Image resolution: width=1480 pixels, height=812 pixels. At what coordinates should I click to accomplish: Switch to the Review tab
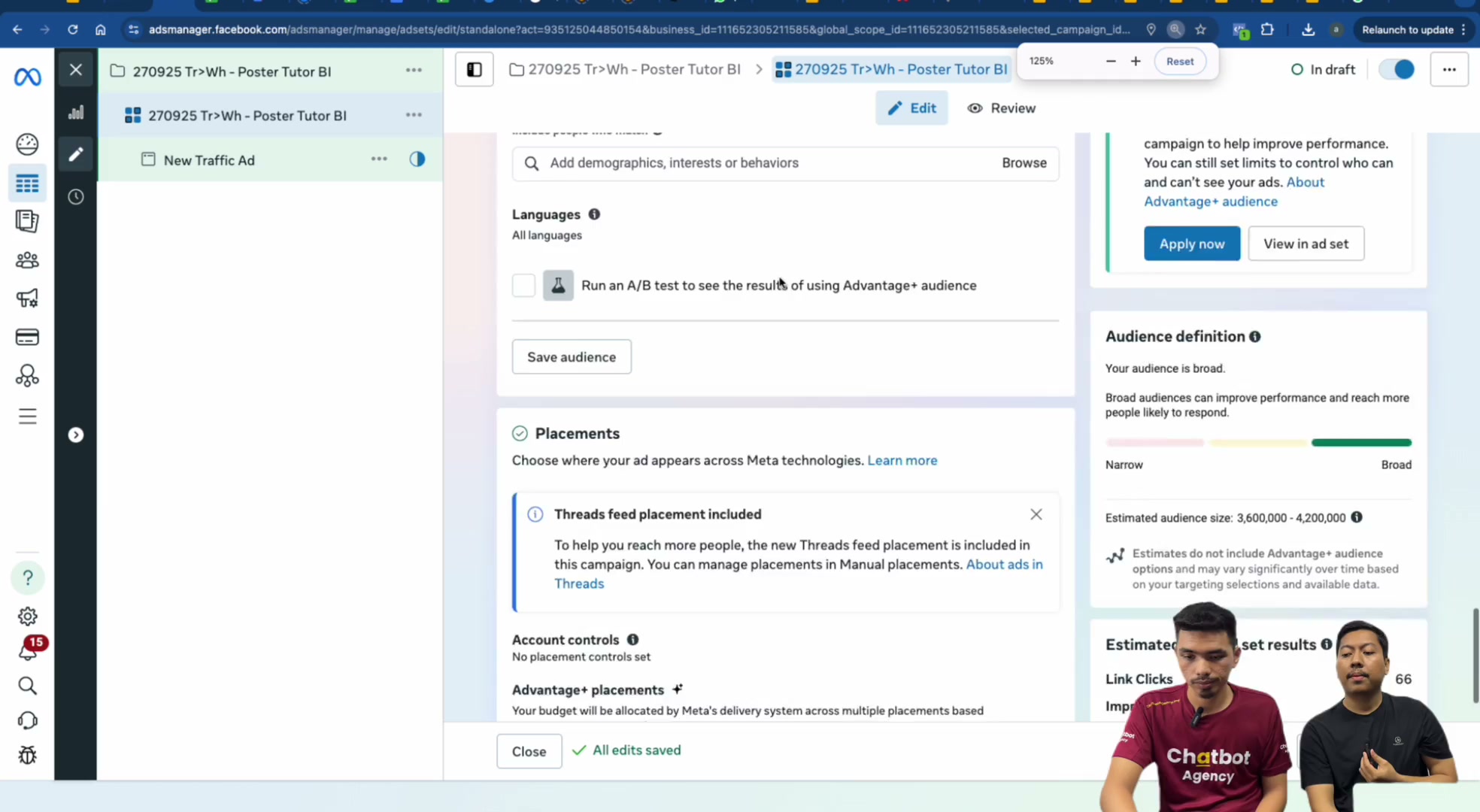click(1002, 108)
